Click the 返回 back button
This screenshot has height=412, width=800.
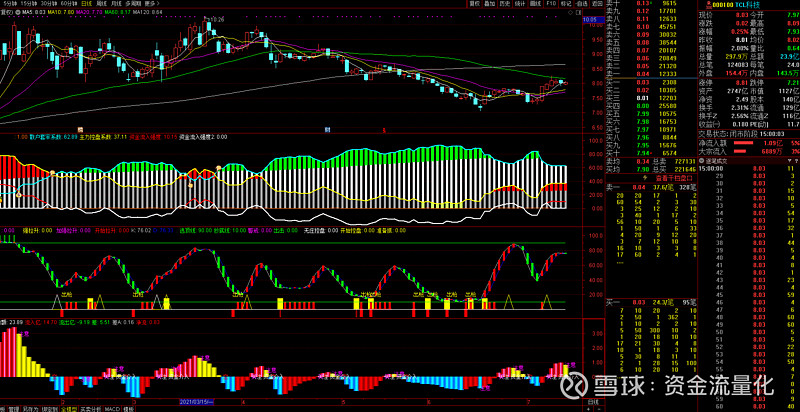coord(597,4)
